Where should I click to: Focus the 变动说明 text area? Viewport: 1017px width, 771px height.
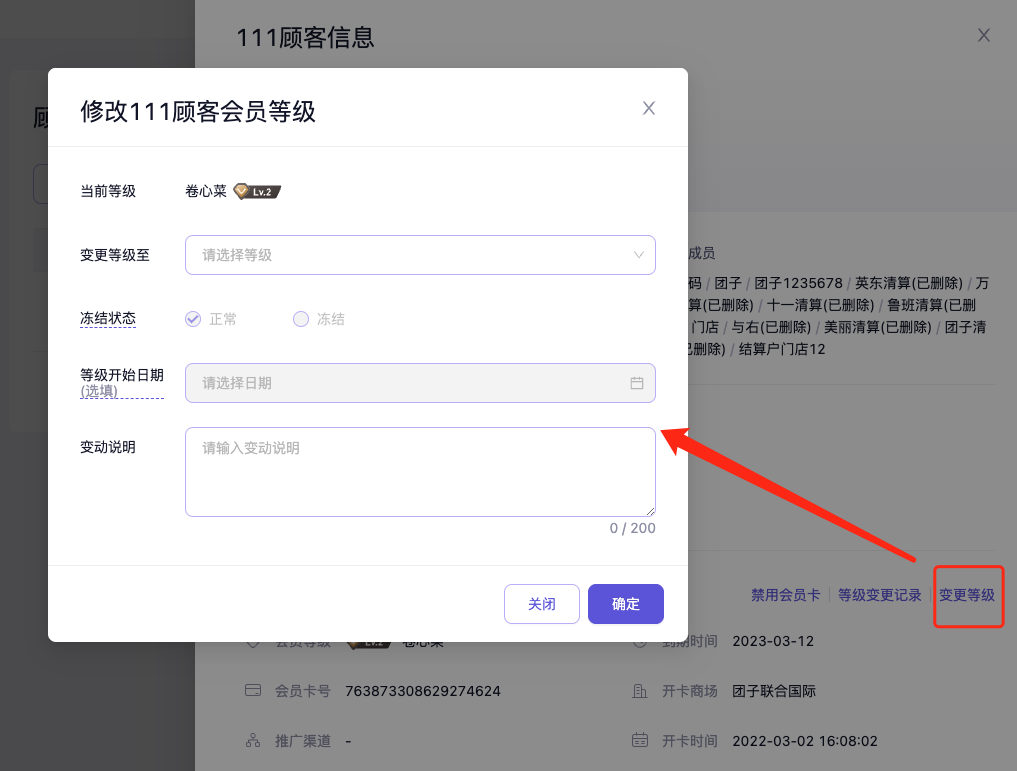(420, 472)
